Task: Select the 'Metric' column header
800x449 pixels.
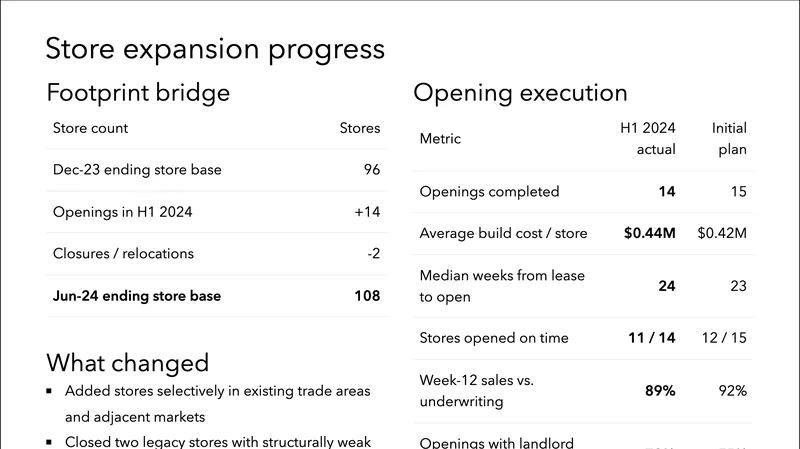Action: [440, 139]
